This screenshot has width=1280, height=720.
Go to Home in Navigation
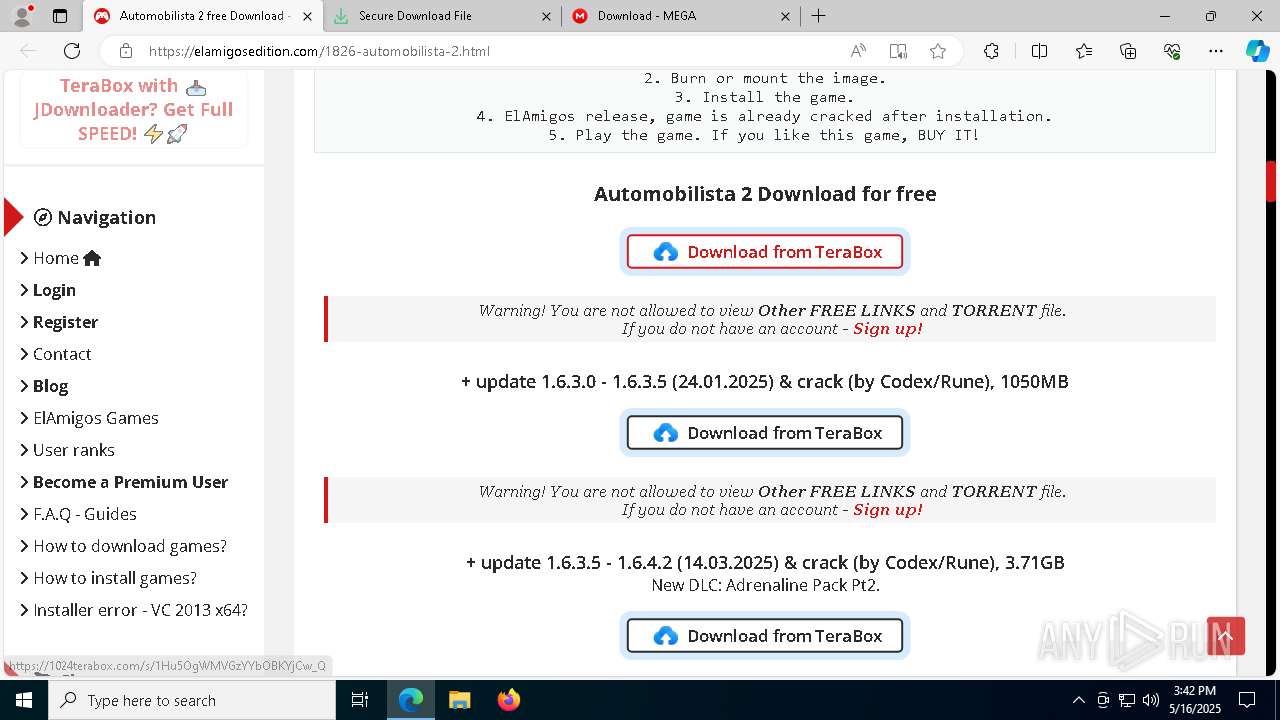tap(67, 258)
